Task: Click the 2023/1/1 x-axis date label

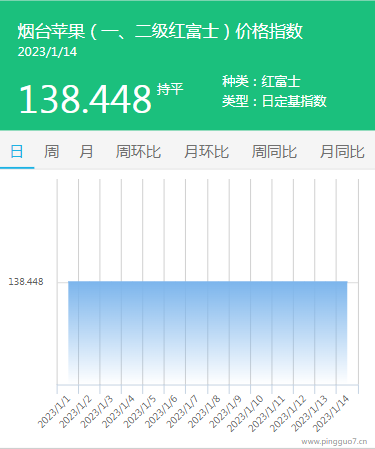Action: (x=54, y=412)
